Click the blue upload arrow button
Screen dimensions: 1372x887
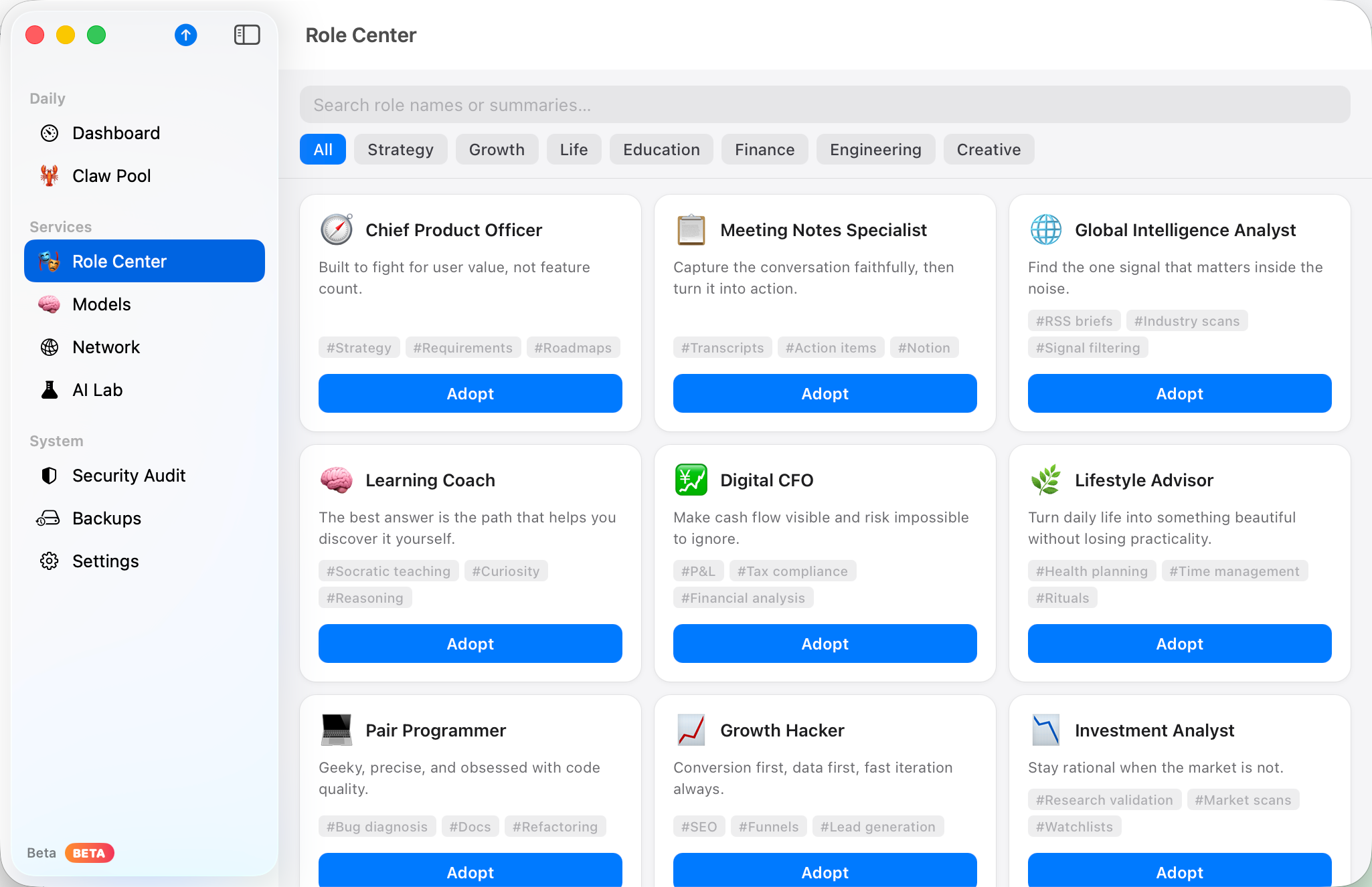coord(185,35)
